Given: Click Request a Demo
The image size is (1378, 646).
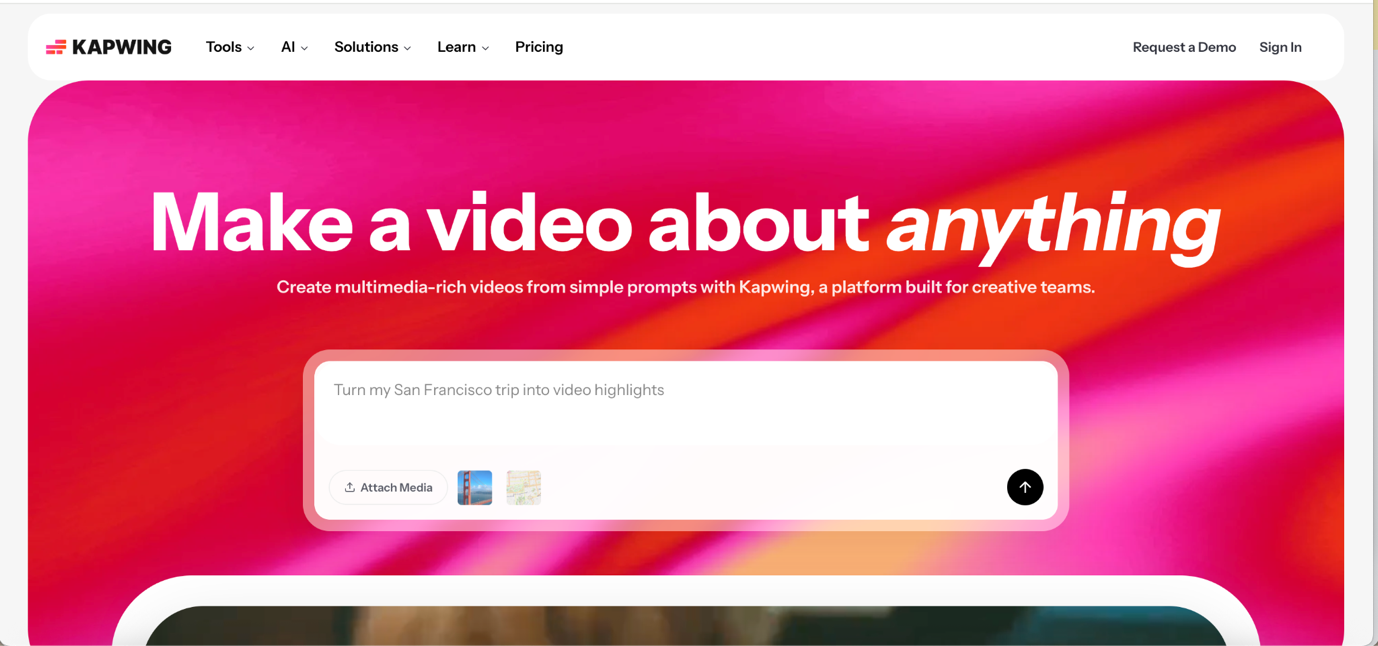Looking at the screenshot, I should coord(1184,47).
